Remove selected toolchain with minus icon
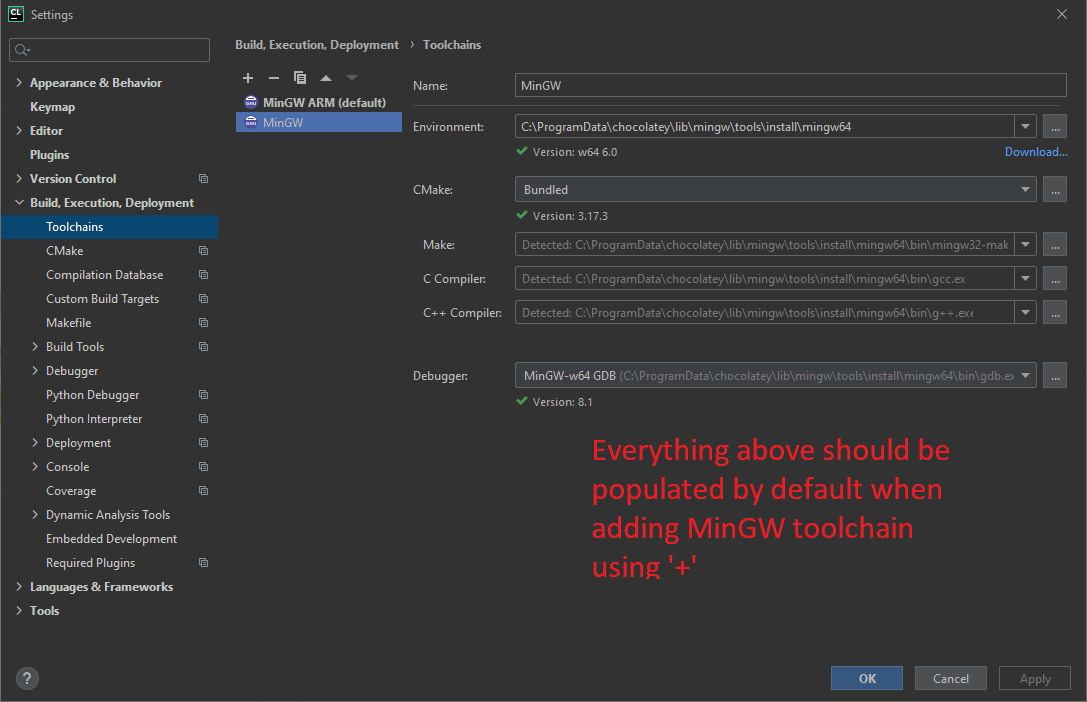1087x702 pixels. (274, 78)
